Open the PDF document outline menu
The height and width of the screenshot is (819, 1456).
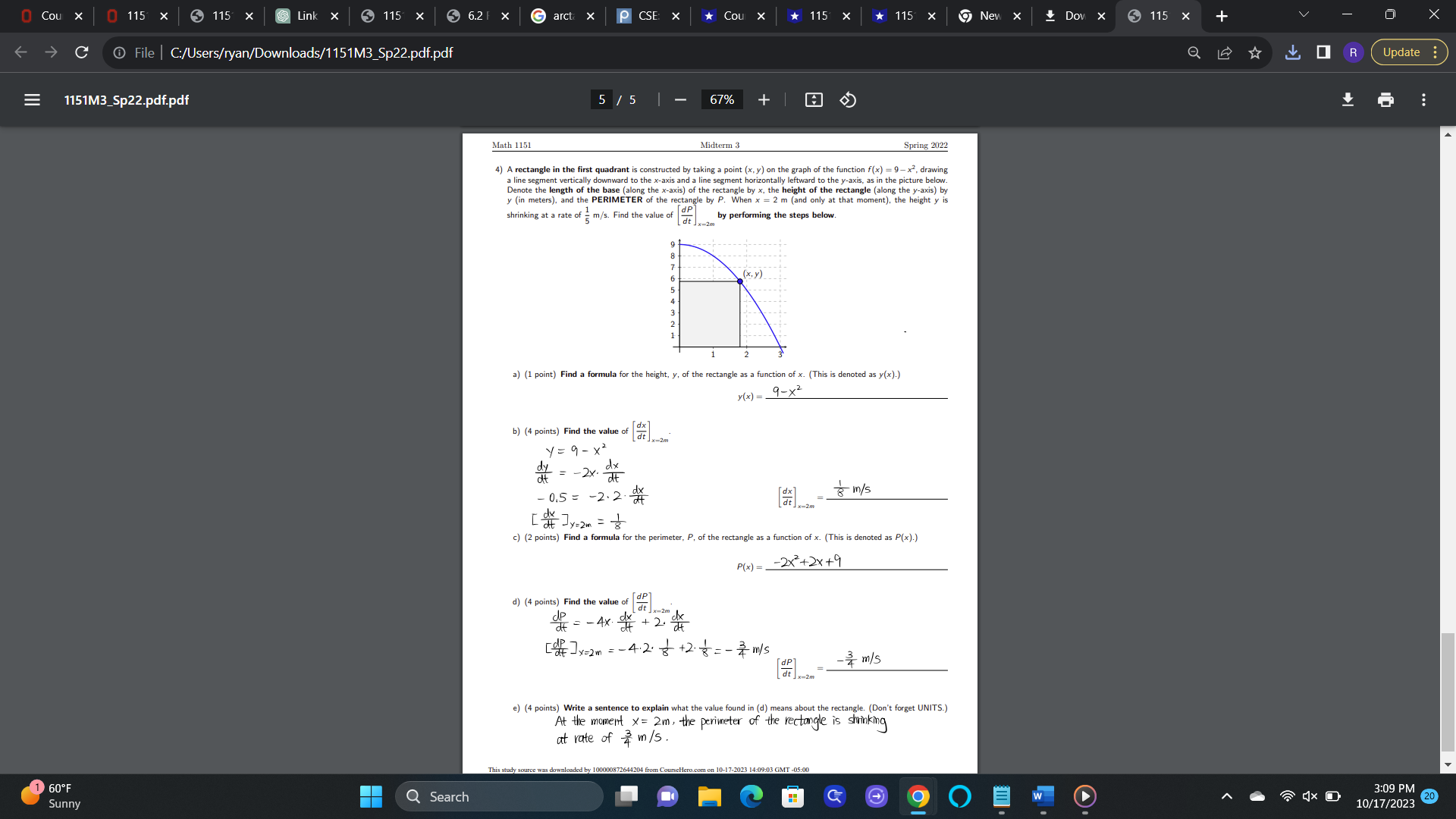[x=31, y=99]
